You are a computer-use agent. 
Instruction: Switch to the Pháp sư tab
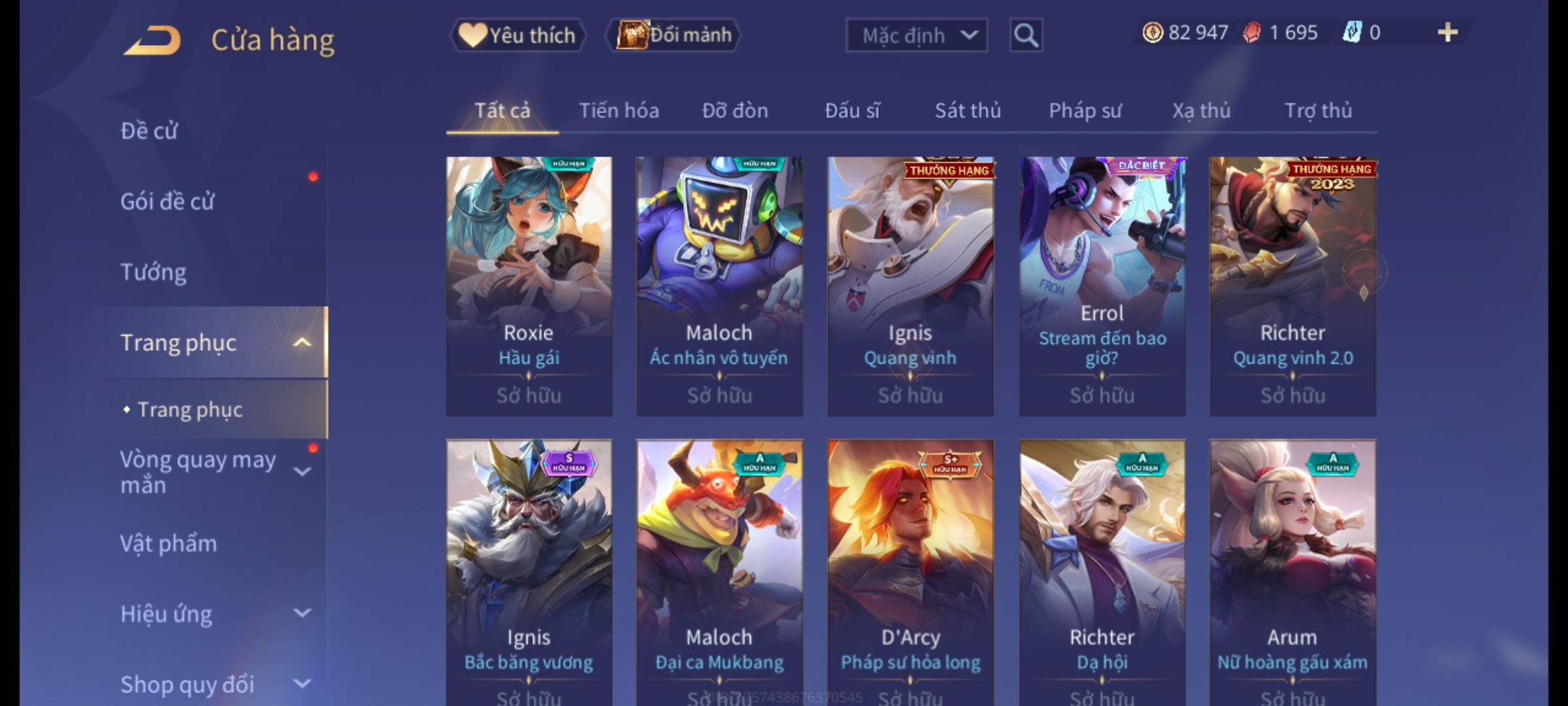point(1085,111)
